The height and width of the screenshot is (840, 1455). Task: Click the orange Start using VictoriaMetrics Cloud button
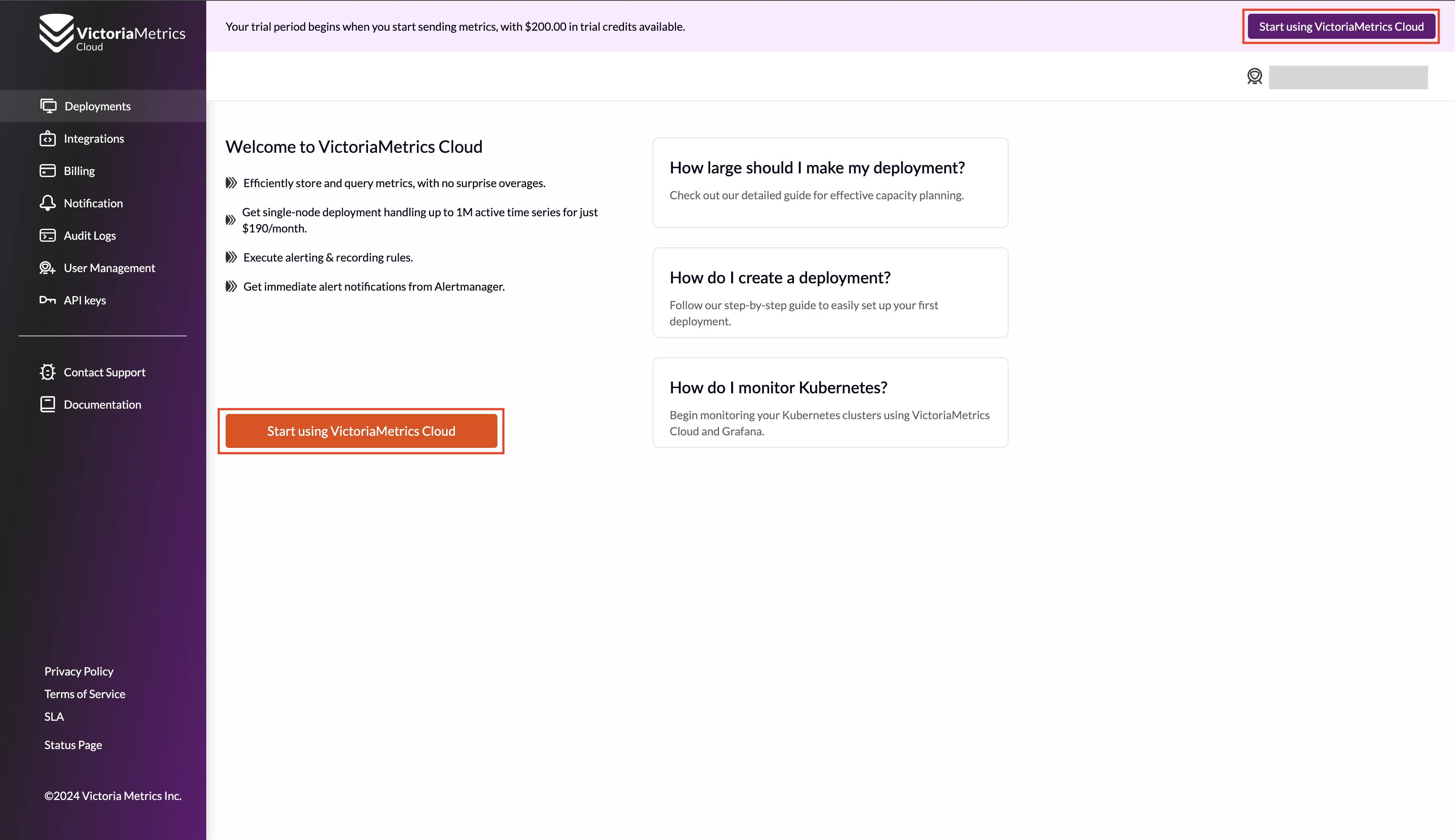coord(361,431)
